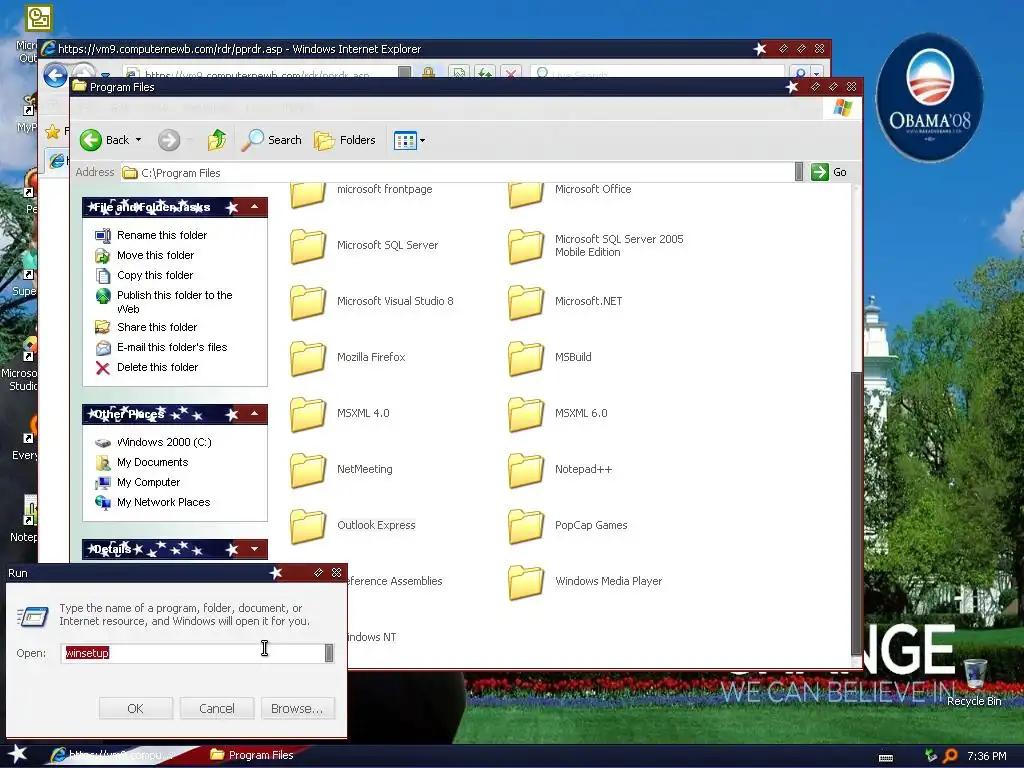This screenshot has height=768, width=1024.
Task: Open Search in Program Files window
Action: point(272,140)
